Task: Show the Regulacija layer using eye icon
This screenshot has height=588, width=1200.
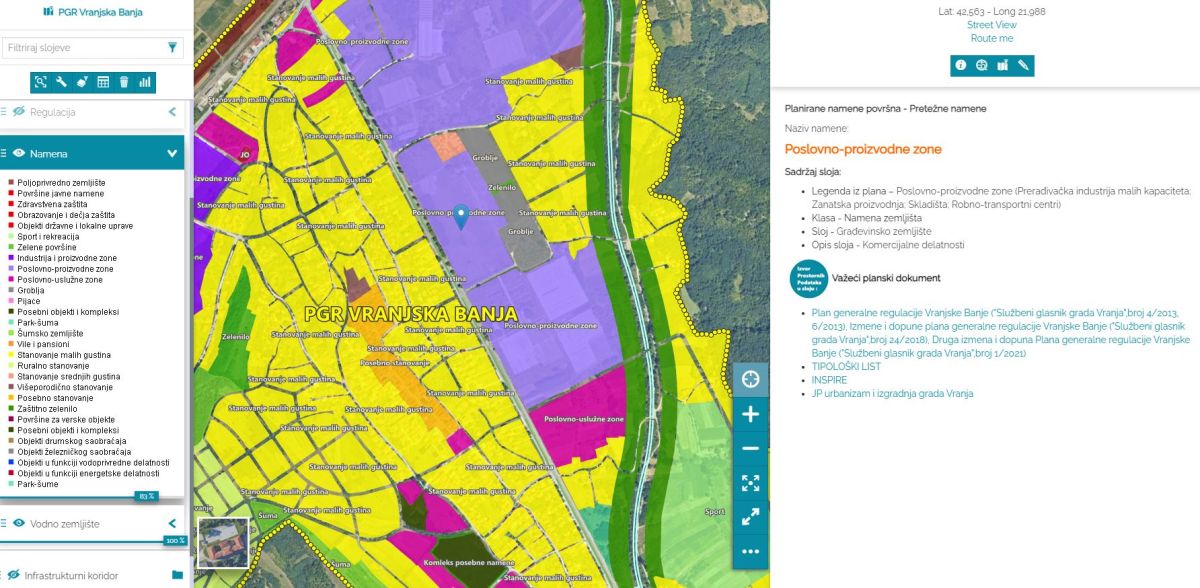Action: [19, 112]
